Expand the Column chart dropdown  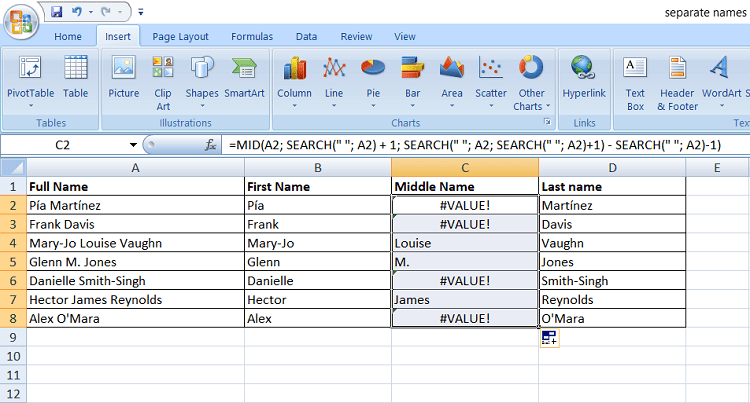(x=294, y=106)
